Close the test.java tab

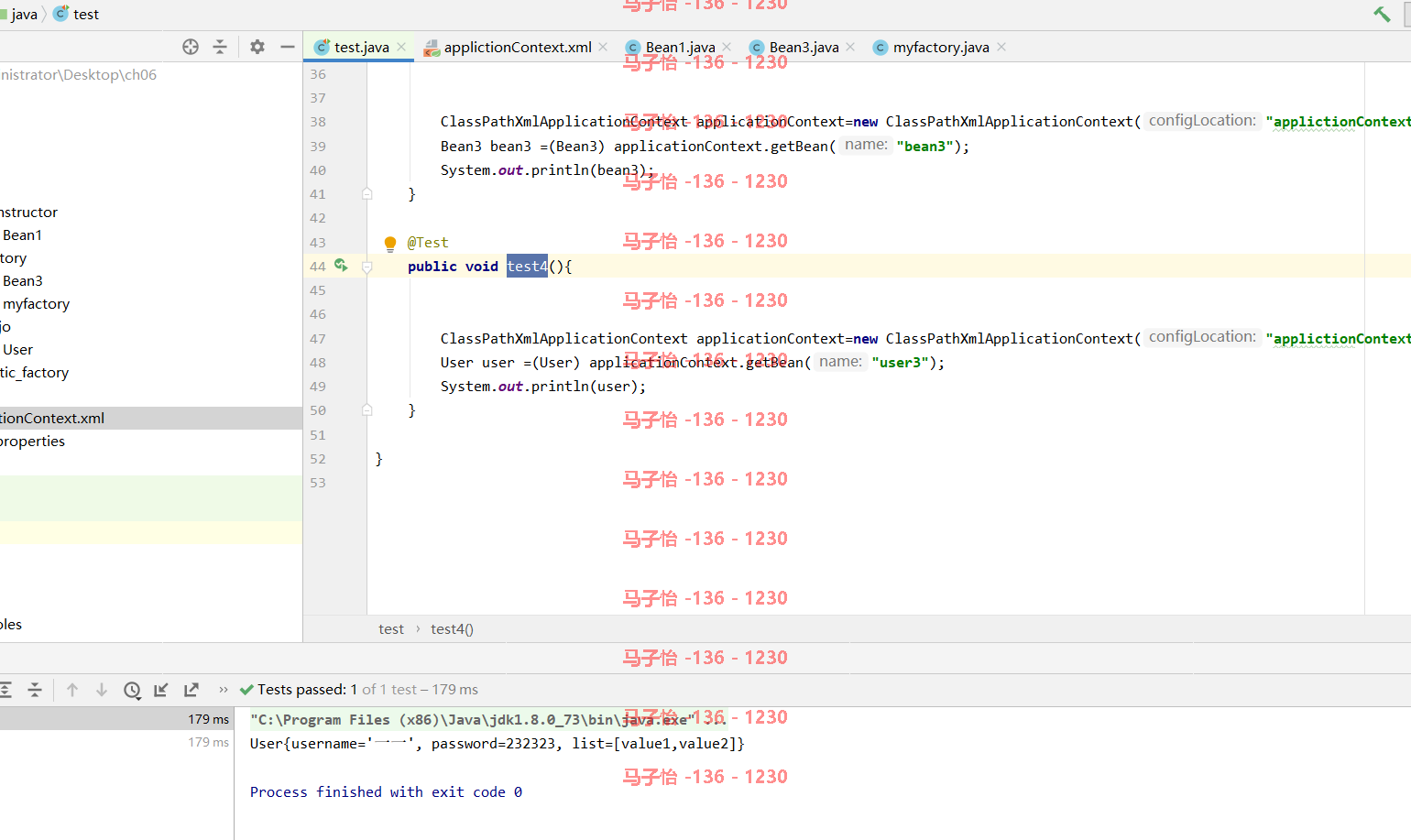pos(401,47)
